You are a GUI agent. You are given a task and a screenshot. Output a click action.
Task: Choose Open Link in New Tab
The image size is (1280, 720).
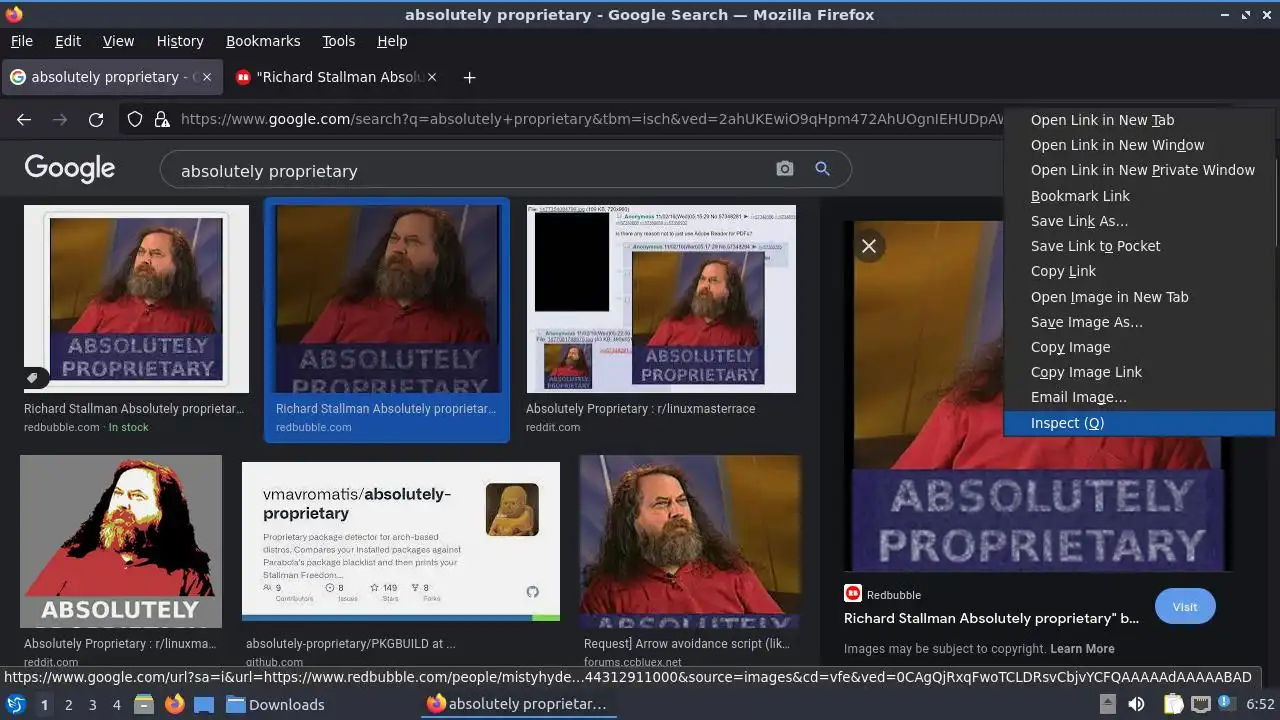tap(1139, 120)
